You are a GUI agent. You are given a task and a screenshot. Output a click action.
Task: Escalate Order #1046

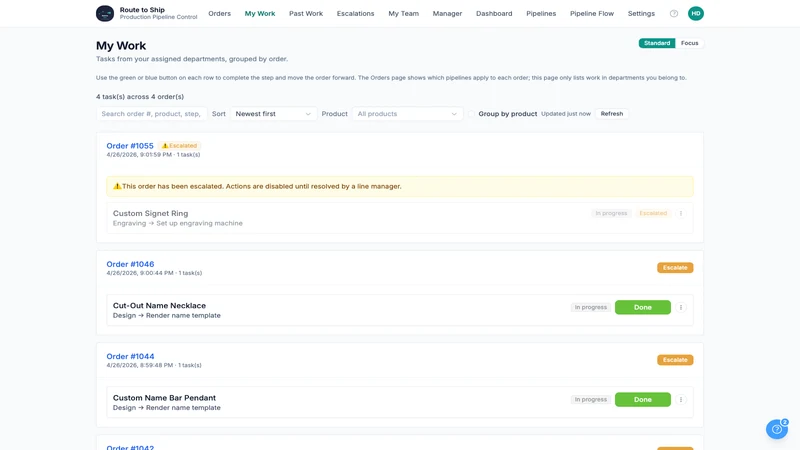point(674,267)
